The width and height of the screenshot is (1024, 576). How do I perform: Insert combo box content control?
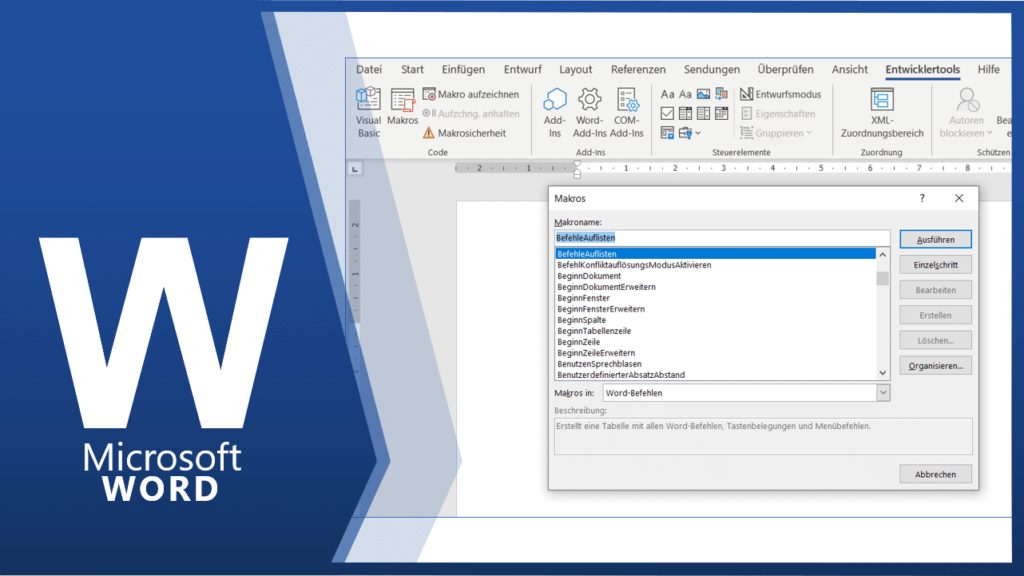[685, 114]
